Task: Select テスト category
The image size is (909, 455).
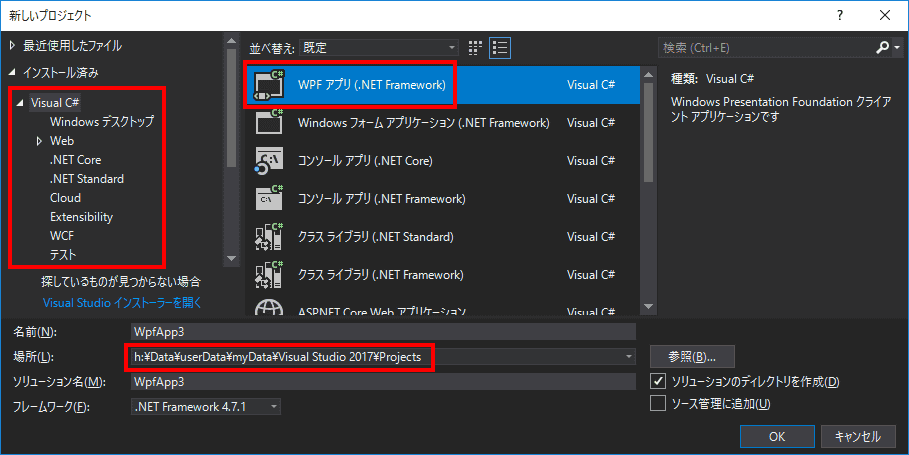Action: pyautogui.click(x=63, y=254)
